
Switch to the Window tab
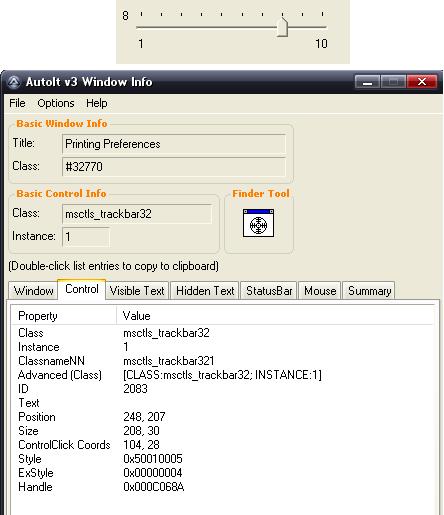click(33, 291)
